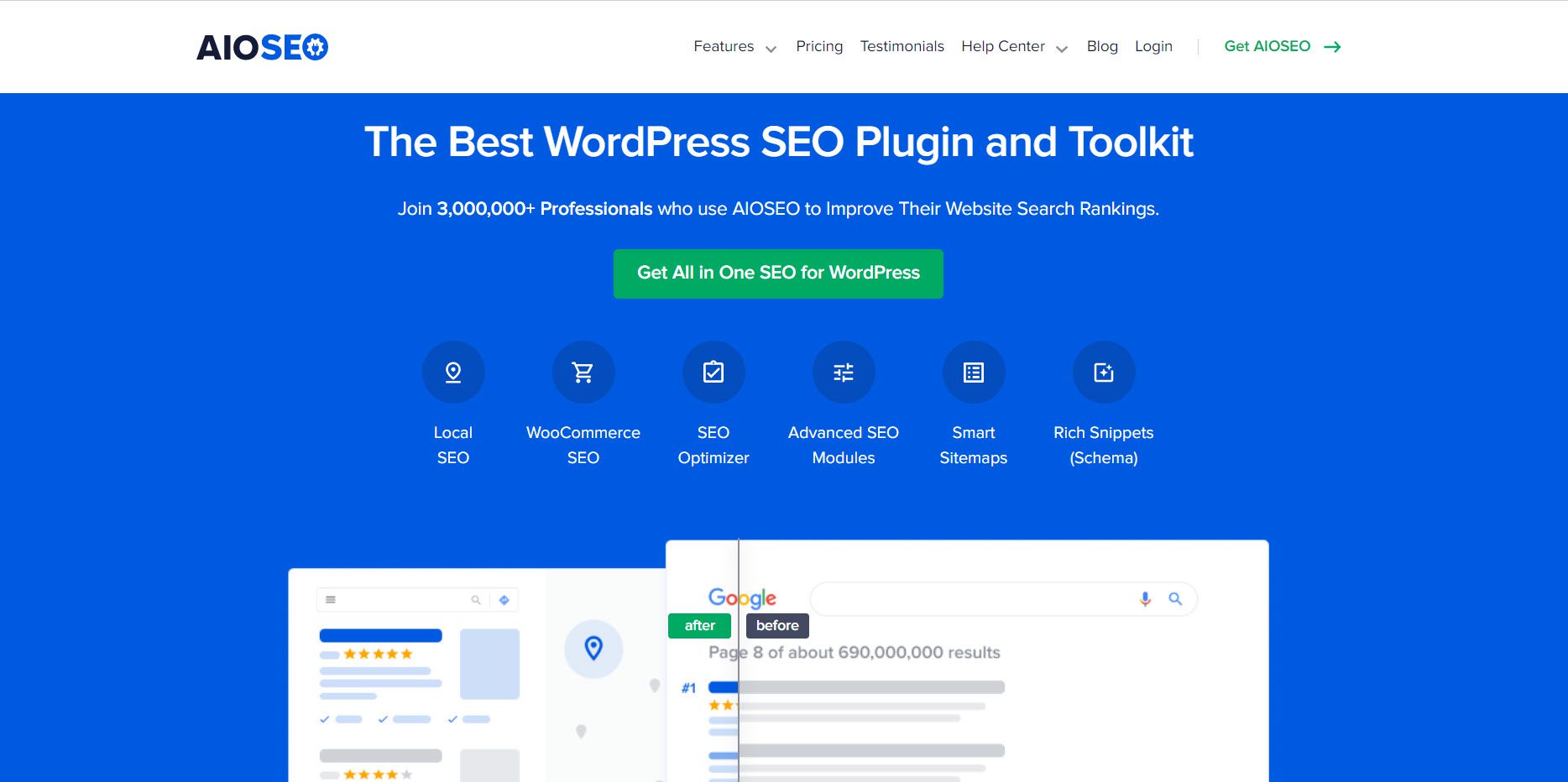The height and width of the screenshot is (782, 1568).
Task: Expand the Help Center menu chevron
Action: (1062, 49)
